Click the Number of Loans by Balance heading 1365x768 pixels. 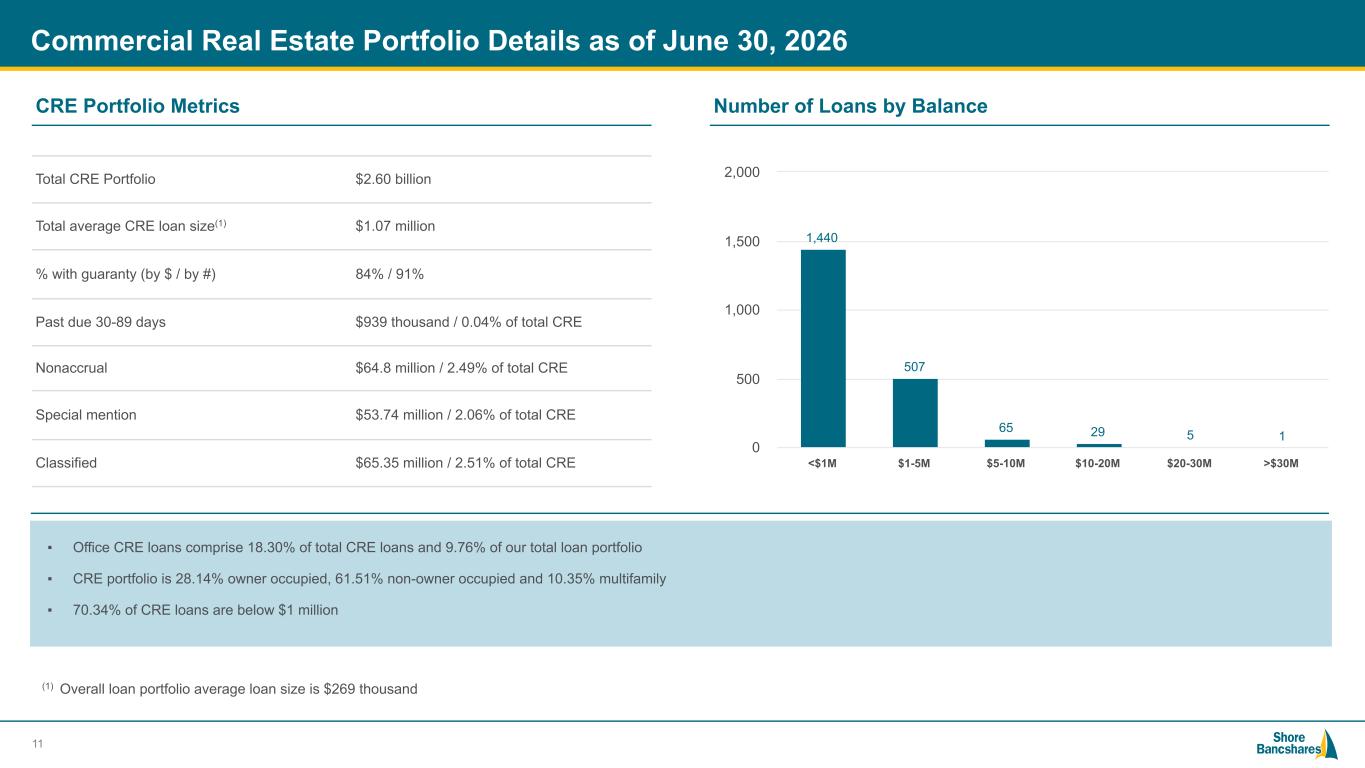(850, 106)
